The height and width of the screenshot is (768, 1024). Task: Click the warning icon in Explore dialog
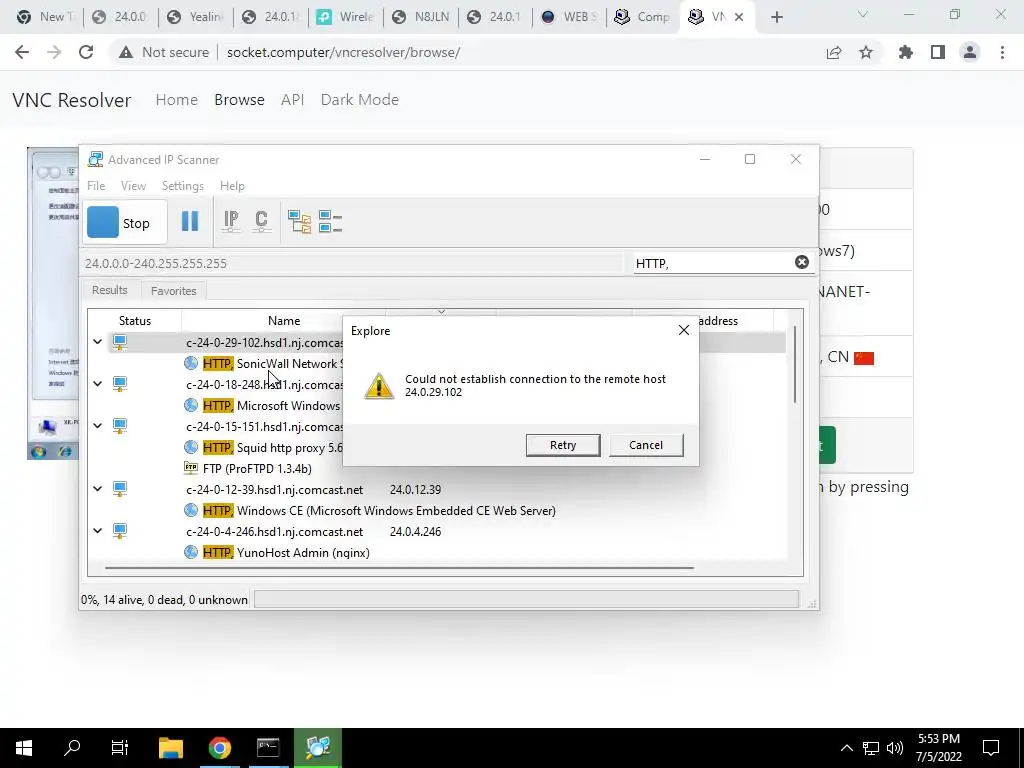point(379,385)
